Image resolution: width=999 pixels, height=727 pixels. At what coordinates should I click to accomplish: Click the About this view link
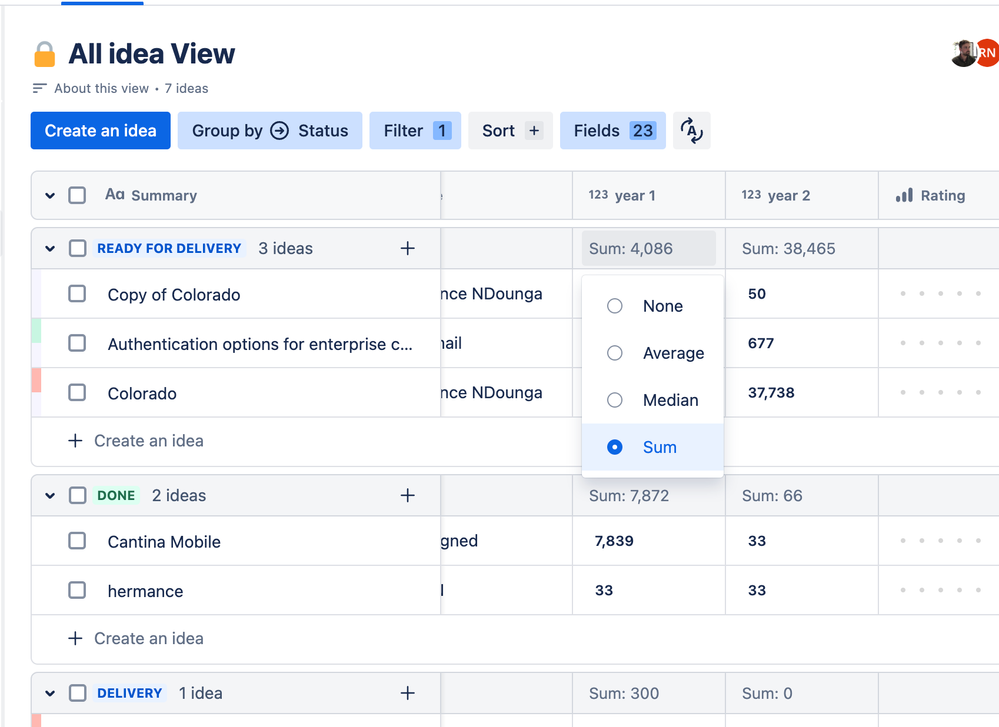click(101, 89)
